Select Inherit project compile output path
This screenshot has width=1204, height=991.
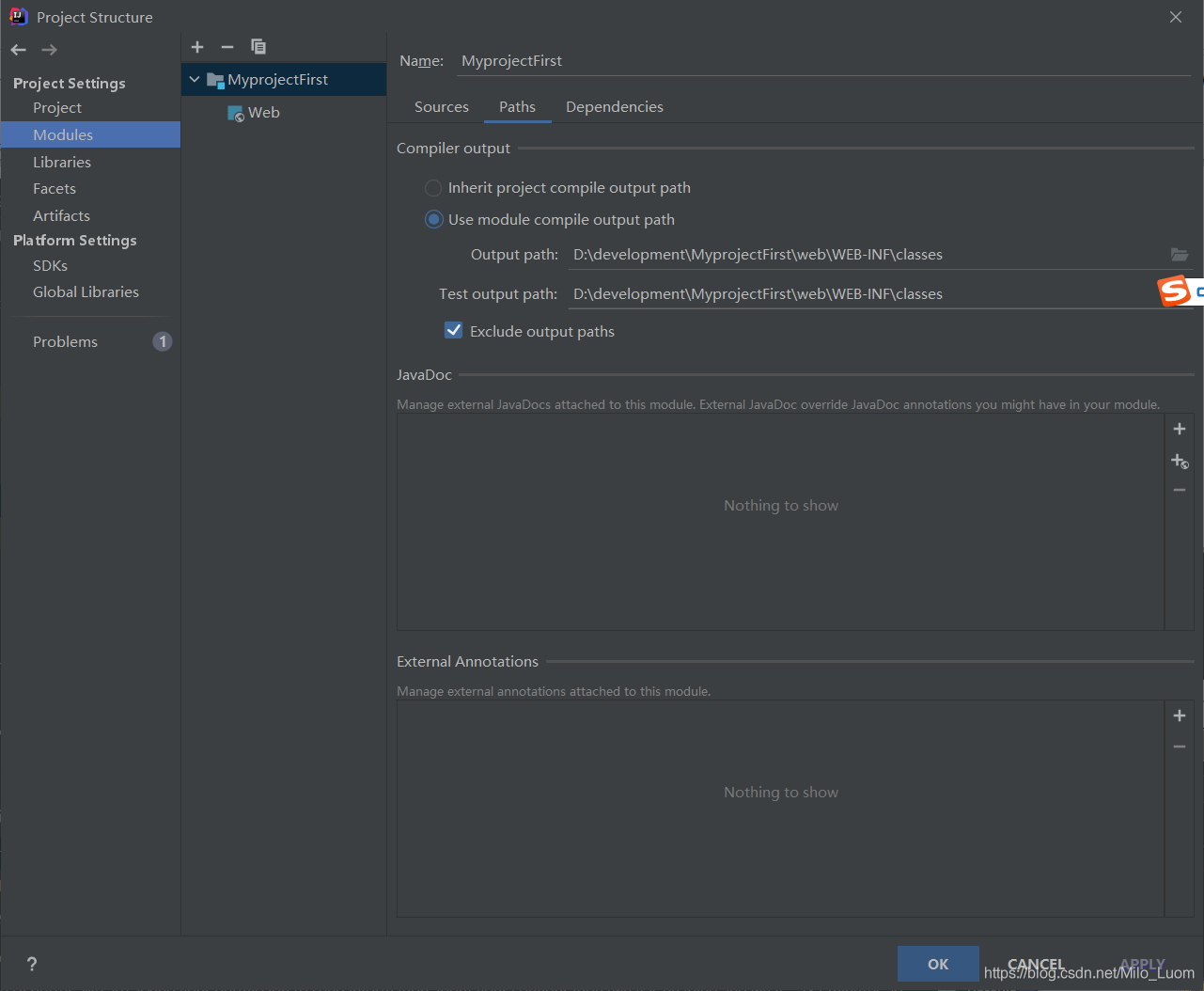pos(433,188)
